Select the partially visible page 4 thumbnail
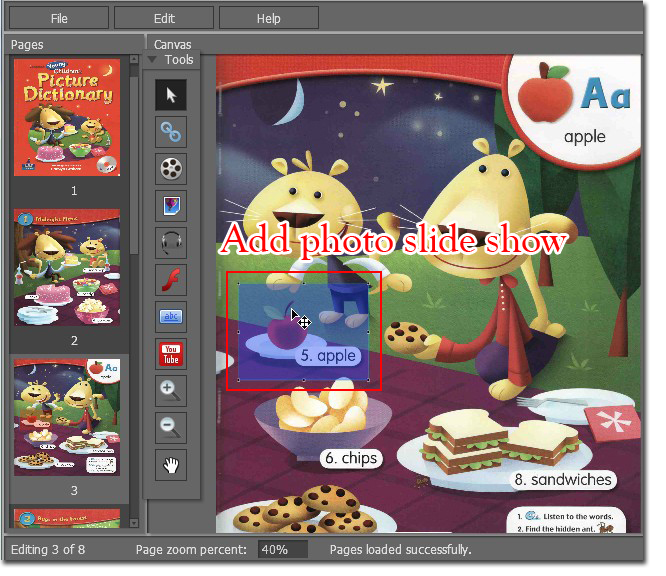 pyautogui.click(x=67, y=518)
